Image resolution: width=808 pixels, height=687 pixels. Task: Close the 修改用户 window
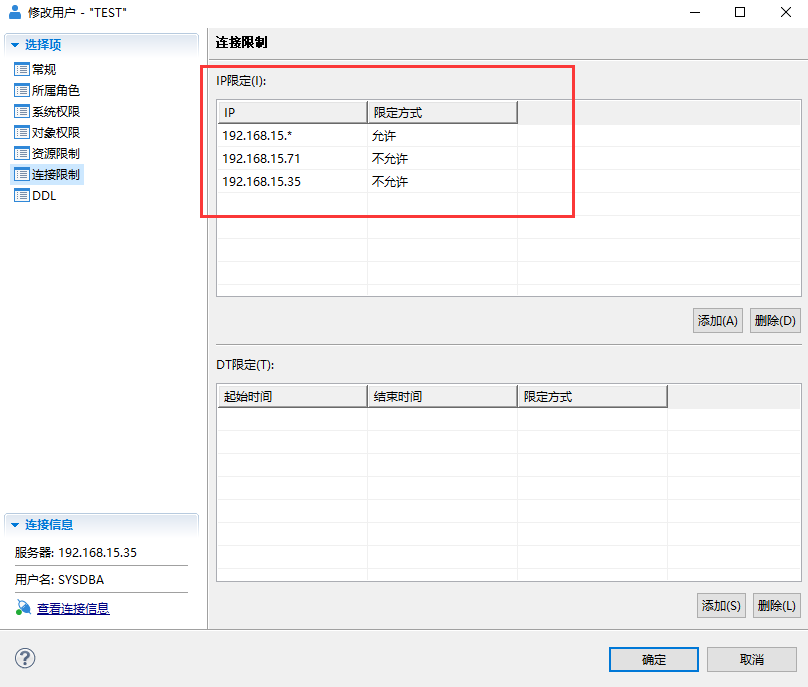point(785,12)
